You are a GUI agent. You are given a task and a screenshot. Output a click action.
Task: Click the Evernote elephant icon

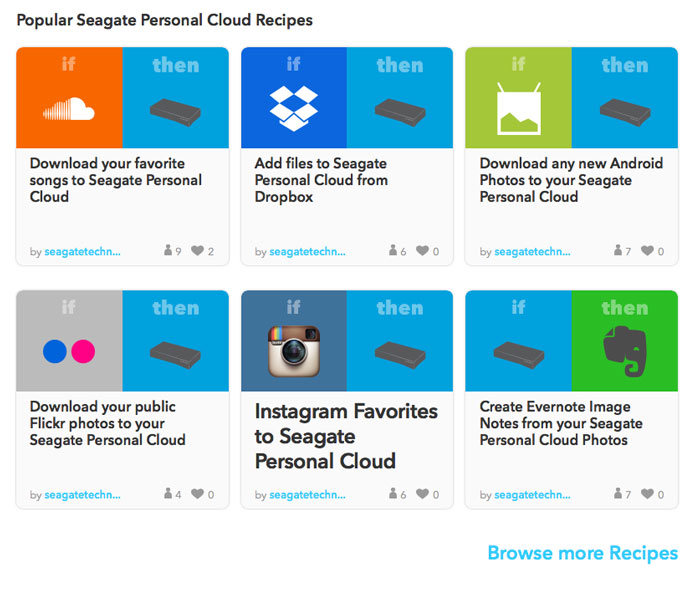(625, 351)
